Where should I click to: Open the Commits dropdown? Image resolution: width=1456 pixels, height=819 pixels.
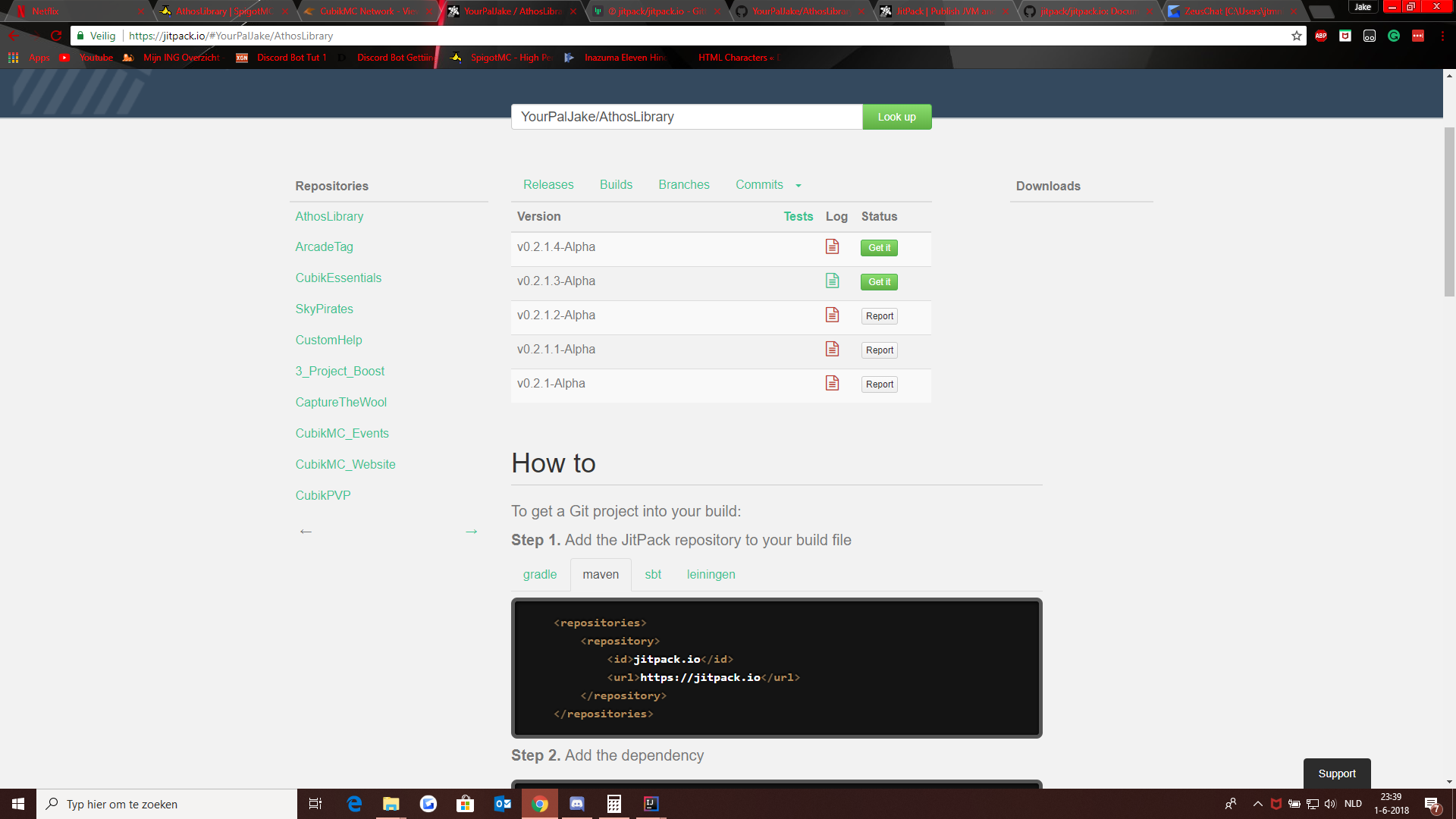coord(767,184)
